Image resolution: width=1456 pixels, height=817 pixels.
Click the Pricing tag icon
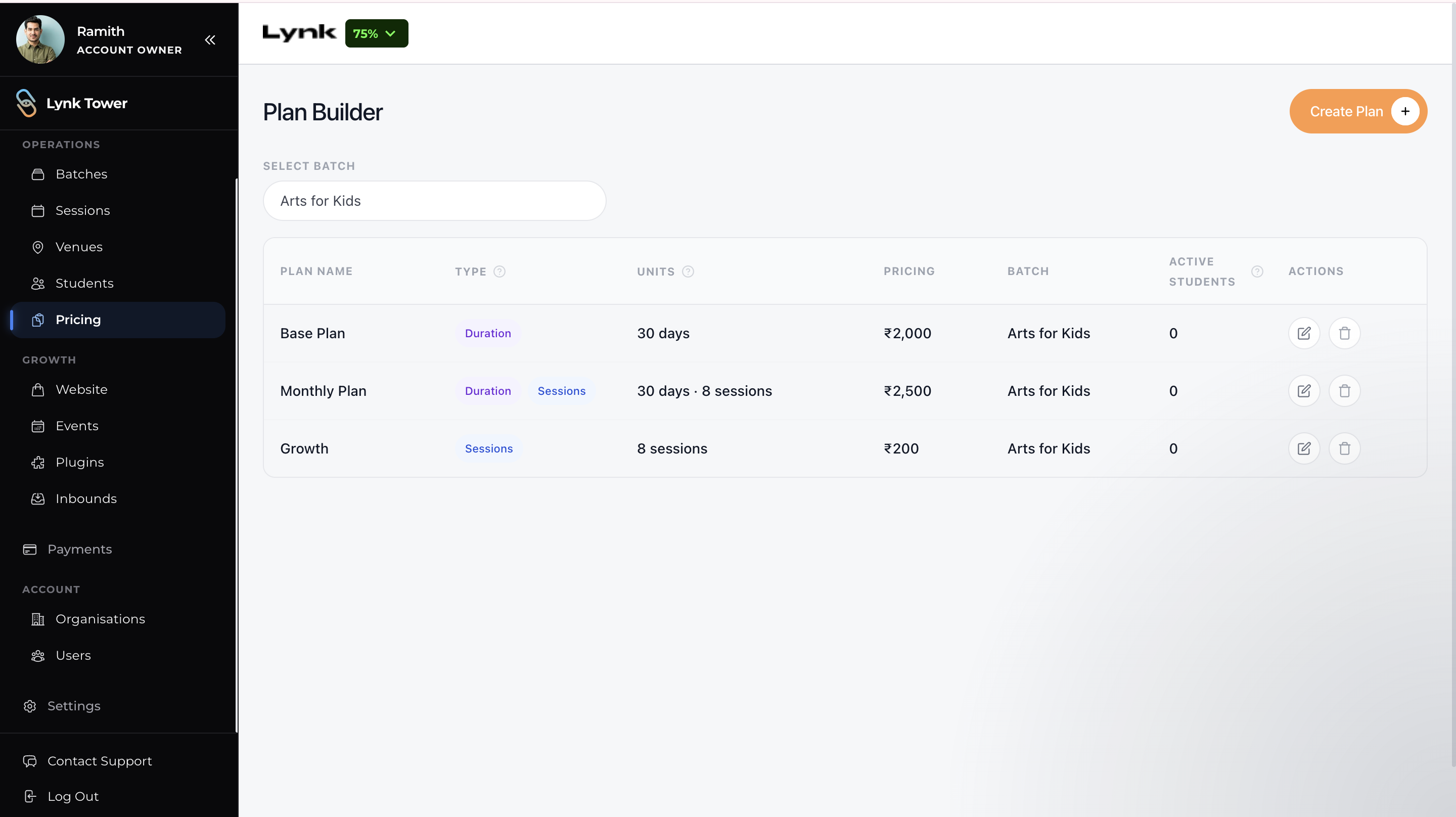(38, 320)
